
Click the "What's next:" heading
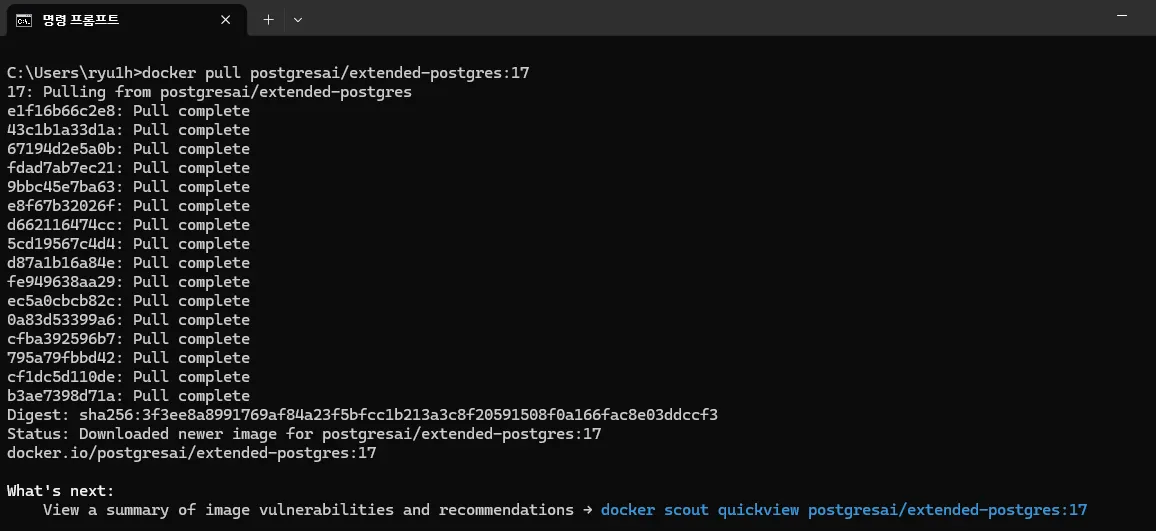coord(61,491)
